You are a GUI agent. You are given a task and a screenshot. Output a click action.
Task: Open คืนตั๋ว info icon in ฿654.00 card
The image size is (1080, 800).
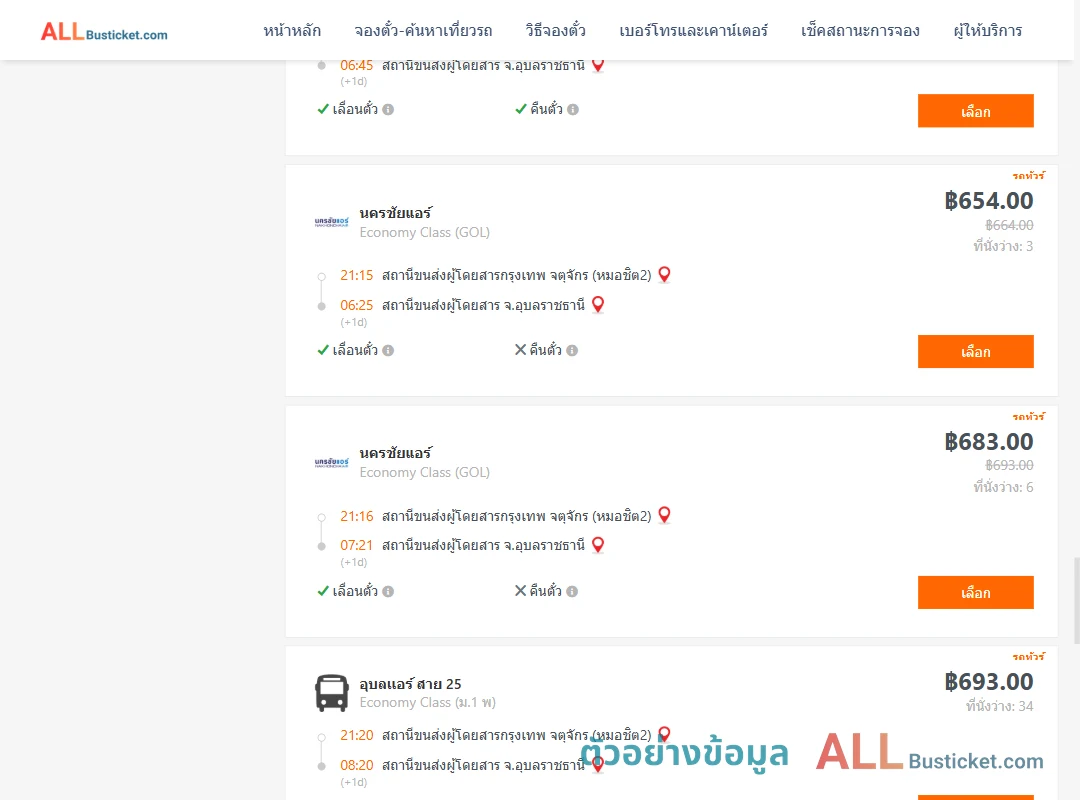(x=572, y=351)
